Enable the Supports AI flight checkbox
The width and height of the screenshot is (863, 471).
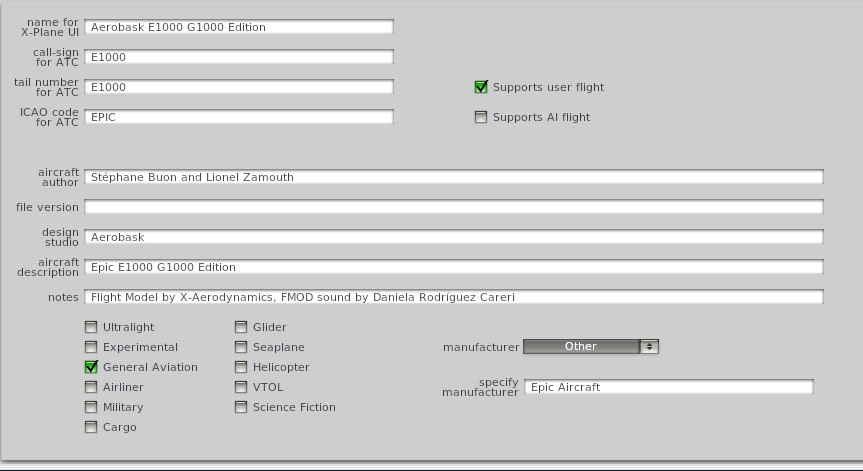[x=481, y=117]
